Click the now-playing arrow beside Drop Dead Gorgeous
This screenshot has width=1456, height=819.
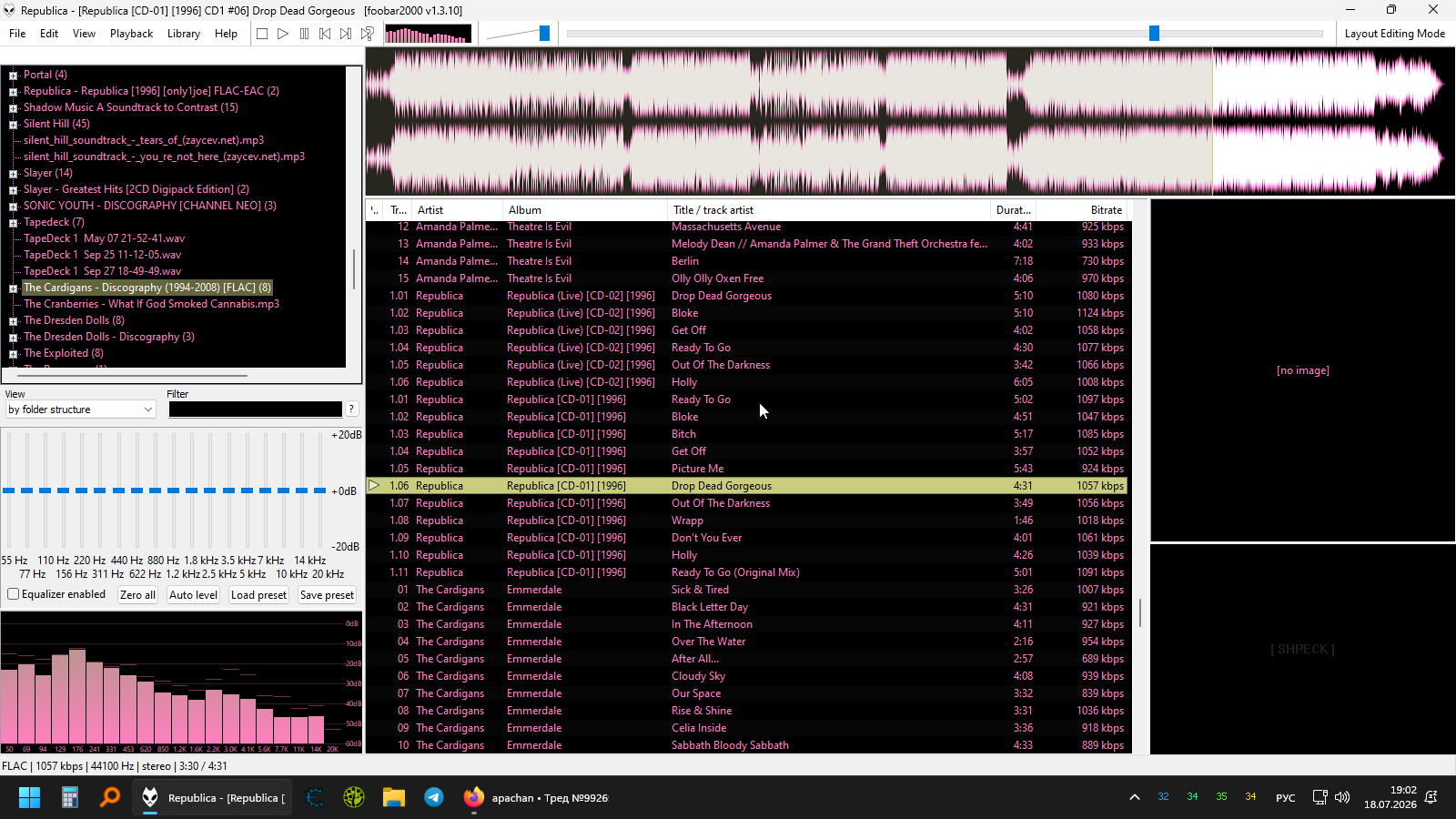pyautogui.click(x=374, y=486)
